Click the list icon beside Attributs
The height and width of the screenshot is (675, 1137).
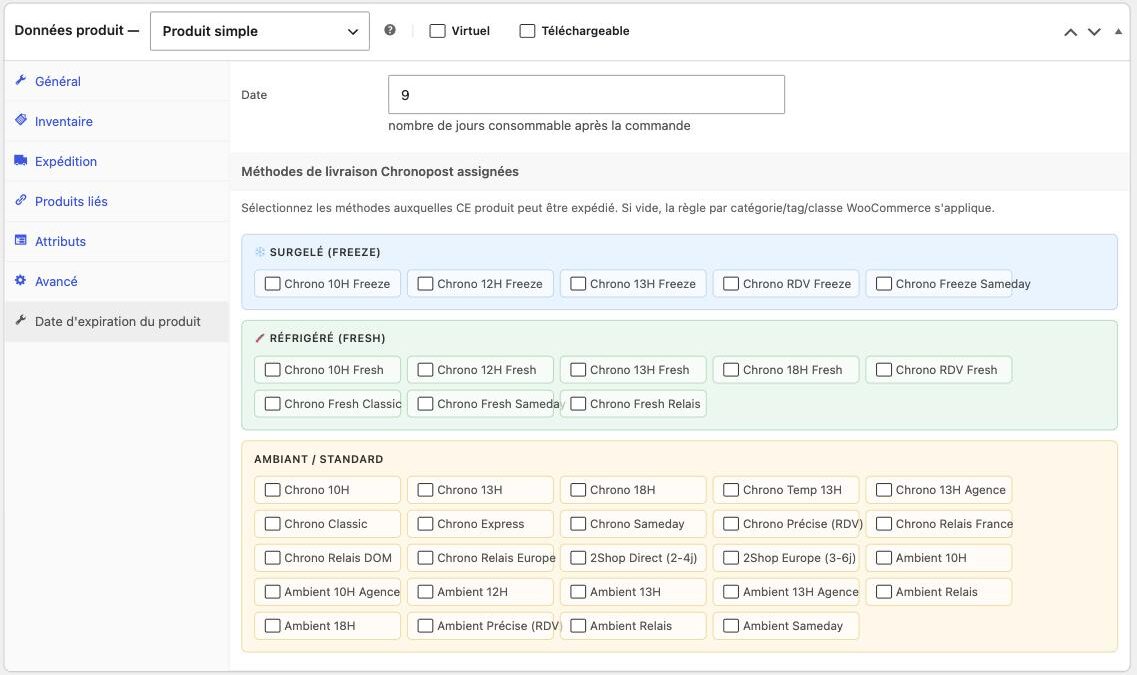tap(20, 241)
